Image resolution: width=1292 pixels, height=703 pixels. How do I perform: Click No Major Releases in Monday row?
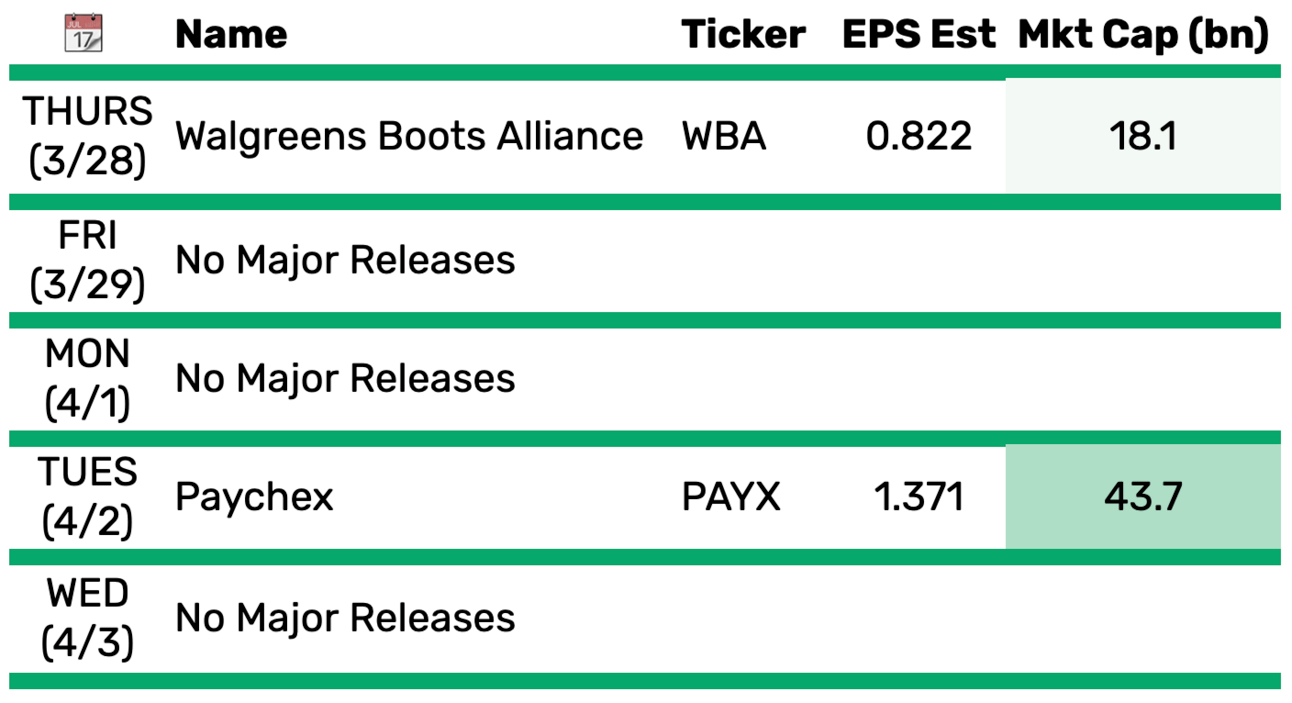pos(345,378)
